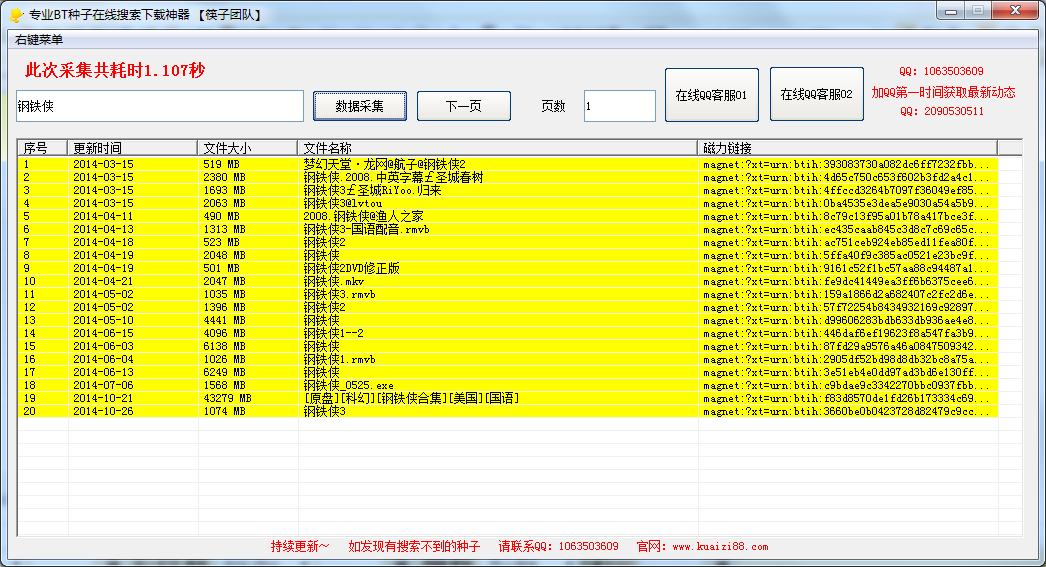
Task: Click magnet link starting btih:f83d8570de1f
Action: click(x=846, y=398)
